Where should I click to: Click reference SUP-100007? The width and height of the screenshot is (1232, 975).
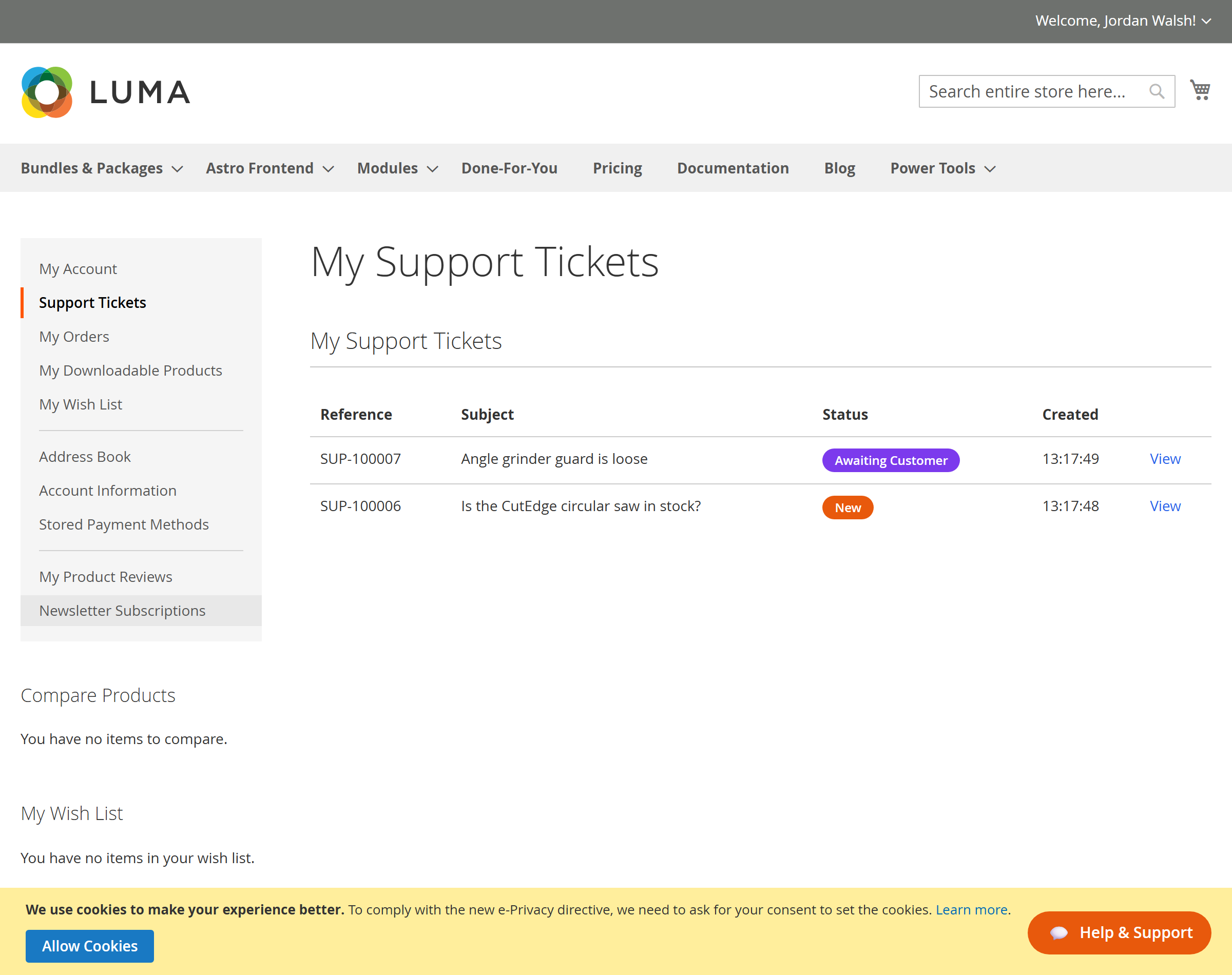(361, 459)
